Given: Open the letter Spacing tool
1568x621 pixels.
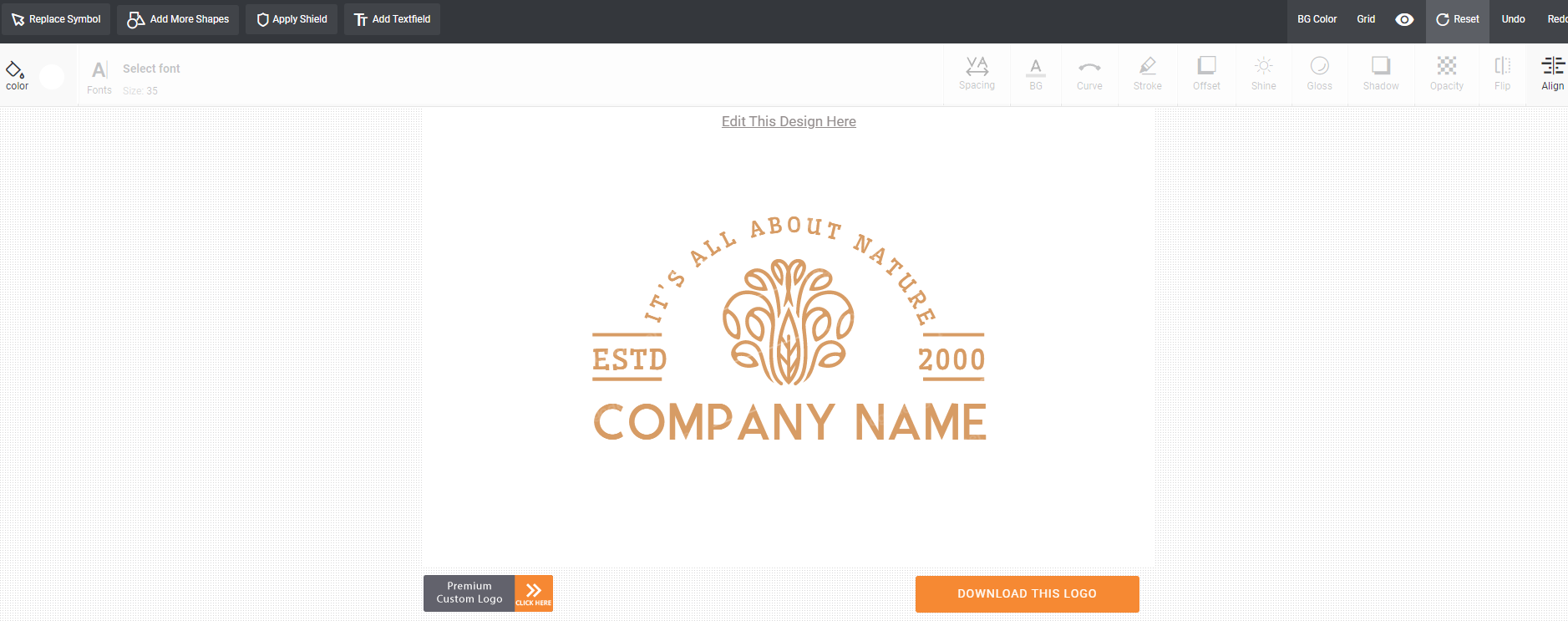Looking at the screenshot, I should click(977, 74).
